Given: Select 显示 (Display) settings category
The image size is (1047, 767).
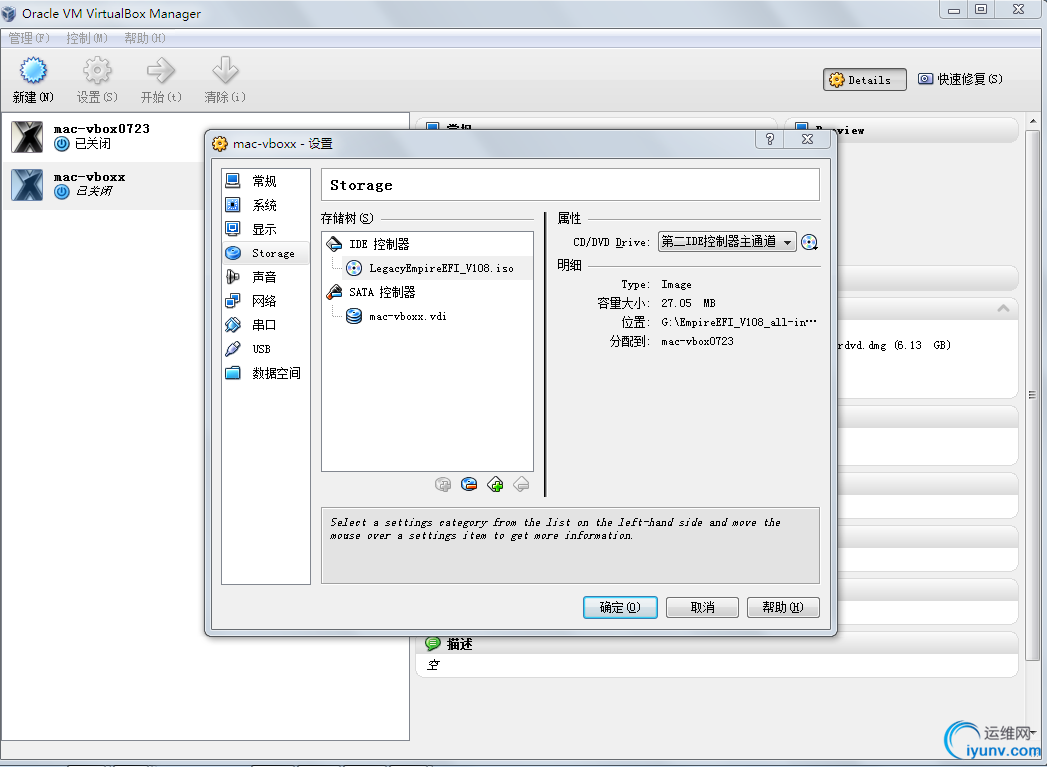Looking at the screenshot, I should pos(266,229).
